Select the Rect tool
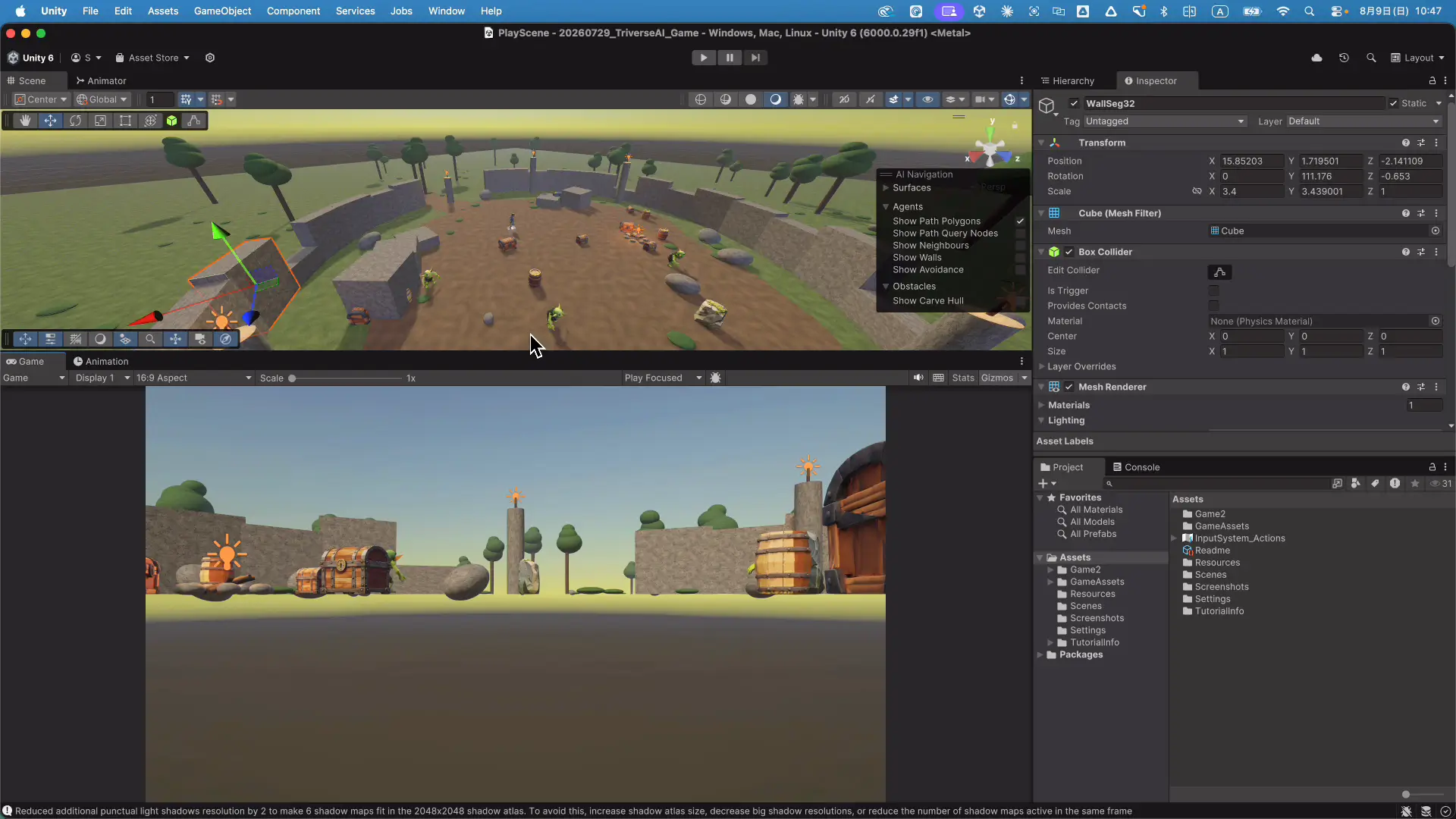 [x=125, y=121]
